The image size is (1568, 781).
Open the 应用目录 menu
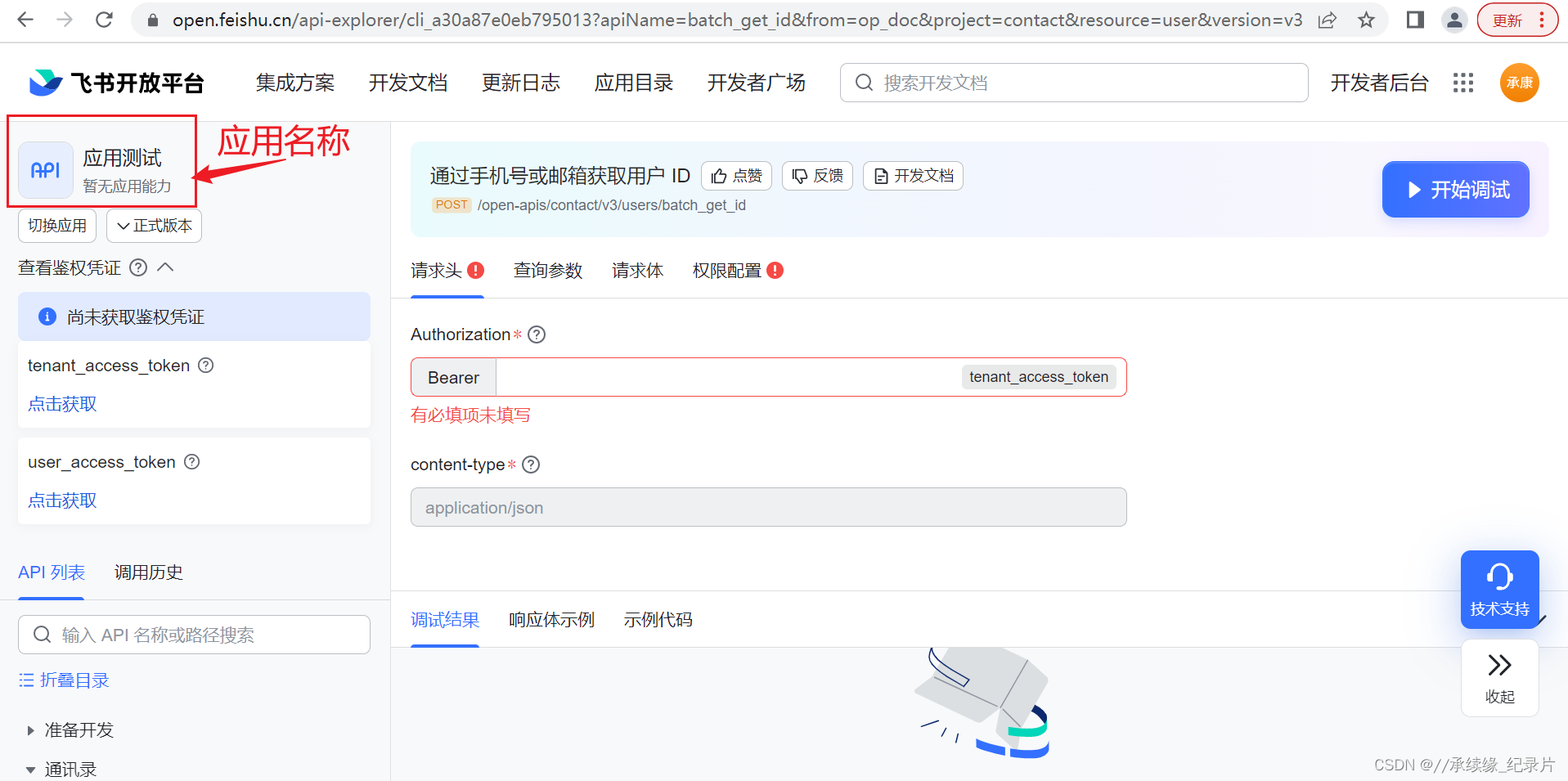(634, 83)
